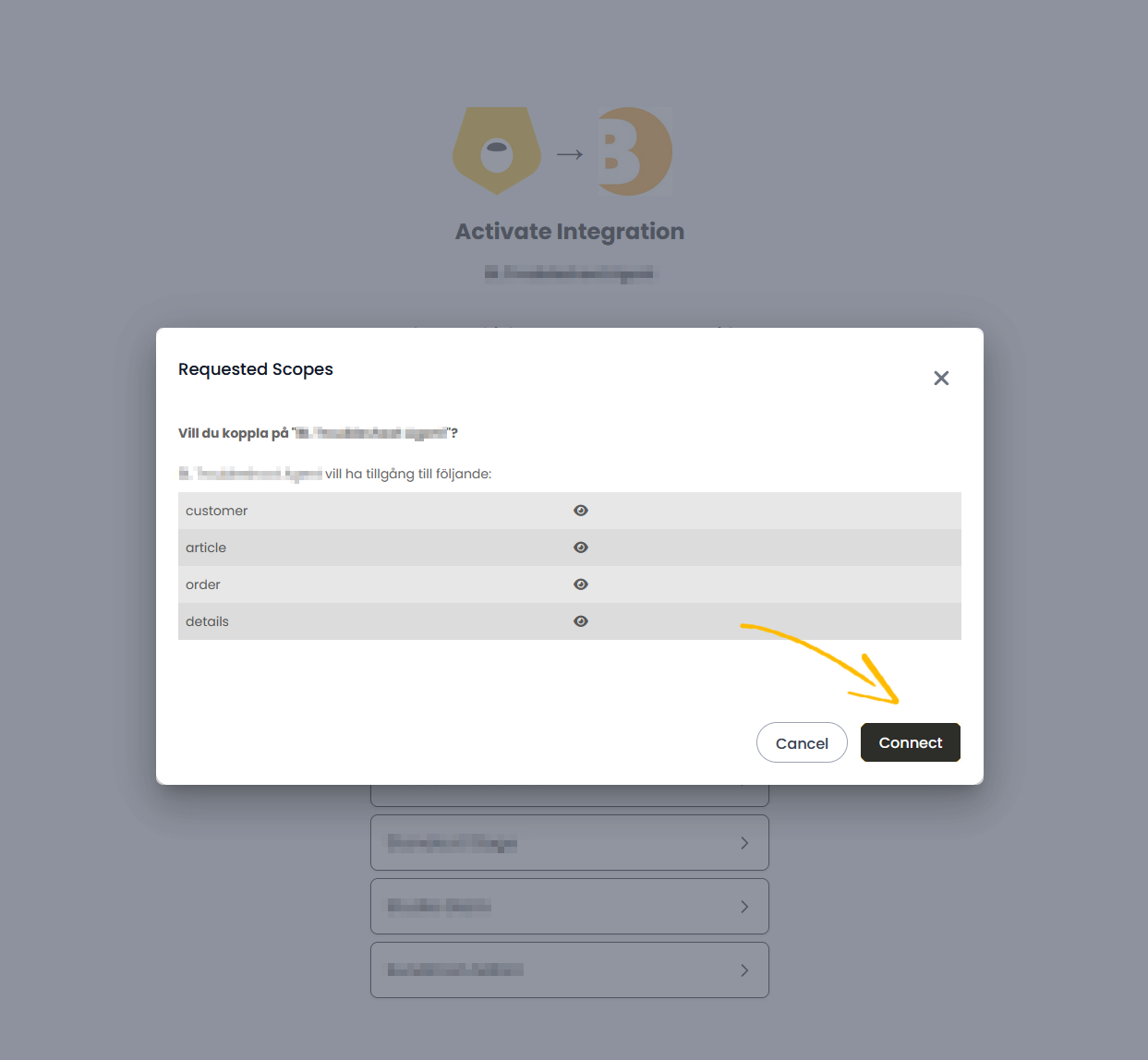Viewport: 1148px width, 1060px height.
Task: Toggle the eye icon for order scope
Action: [x=581, y=584]
